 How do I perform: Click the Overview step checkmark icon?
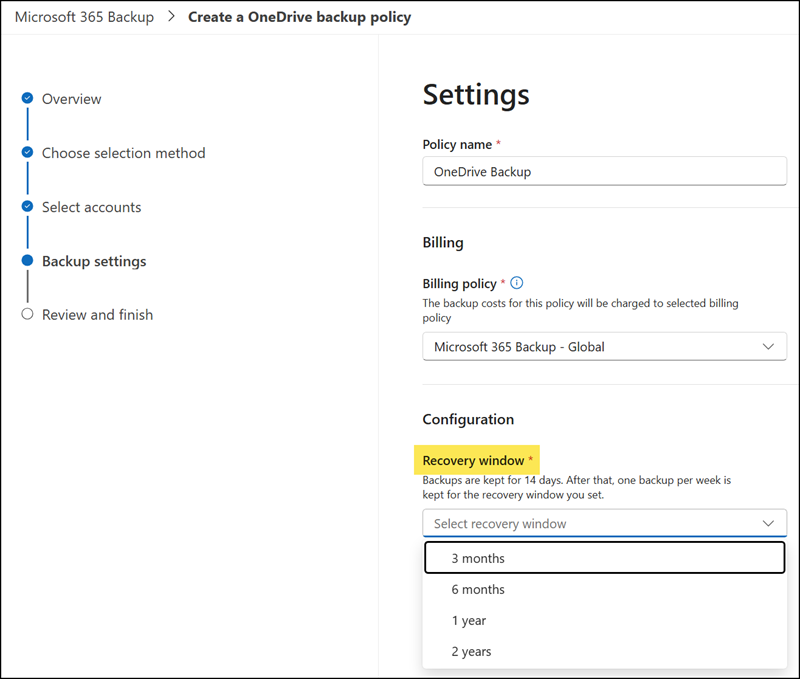tap(28, 98)
